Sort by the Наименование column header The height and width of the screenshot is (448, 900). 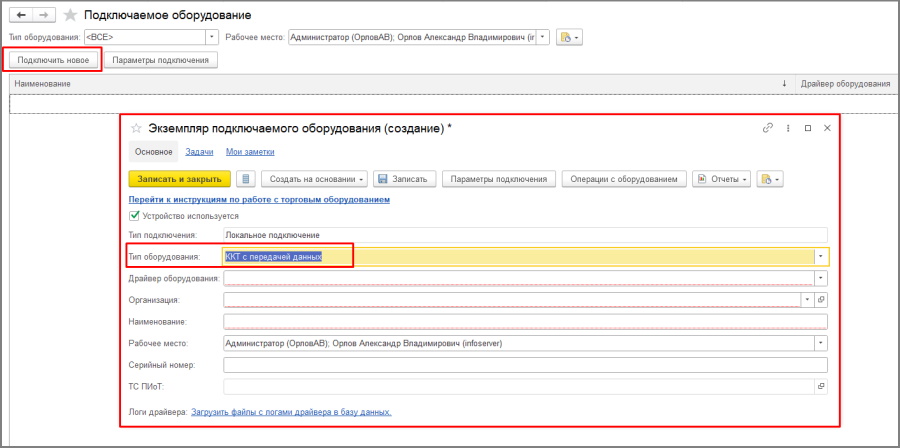point(402,84)
